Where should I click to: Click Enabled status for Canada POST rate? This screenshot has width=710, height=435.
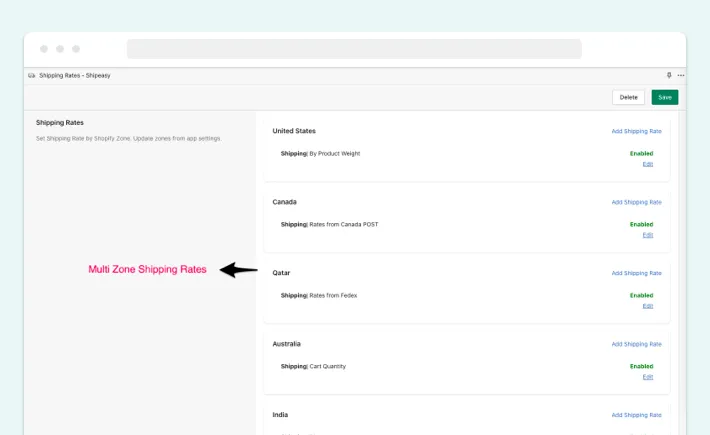coord(641,225)
